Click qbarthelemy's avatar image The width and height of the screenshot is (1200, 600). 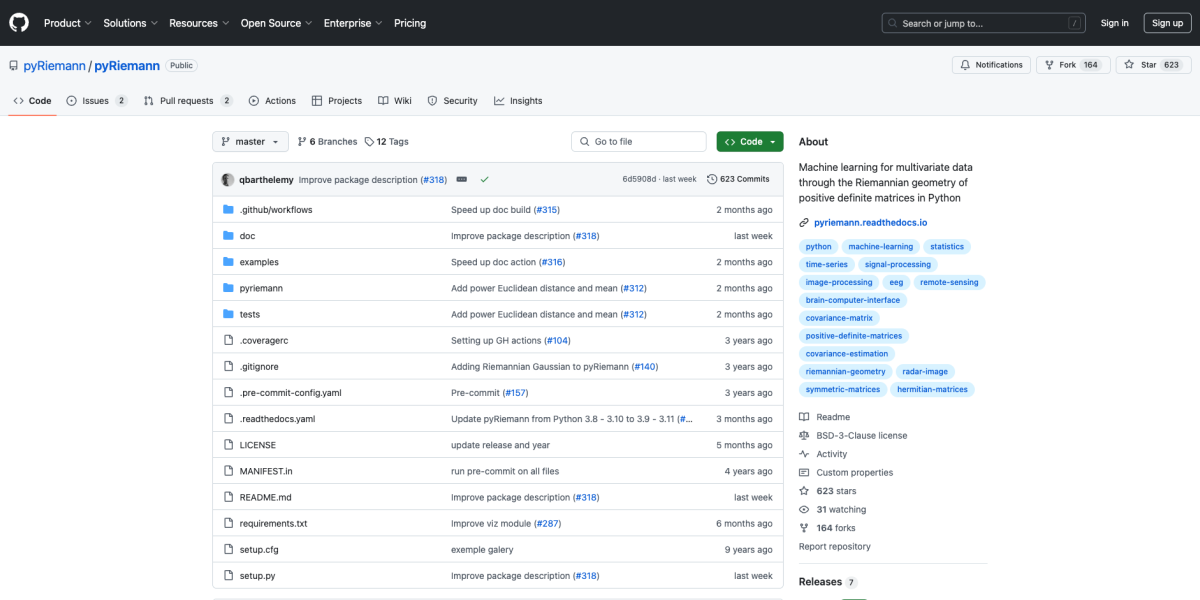[x=229, y=179]
